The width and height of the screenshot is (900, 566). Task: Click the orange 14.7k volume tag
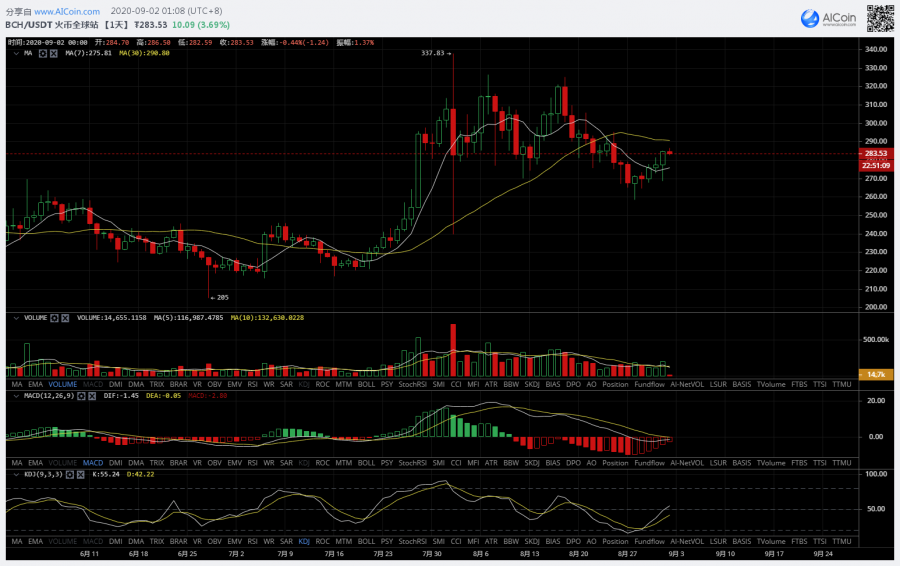pos(876,374)
